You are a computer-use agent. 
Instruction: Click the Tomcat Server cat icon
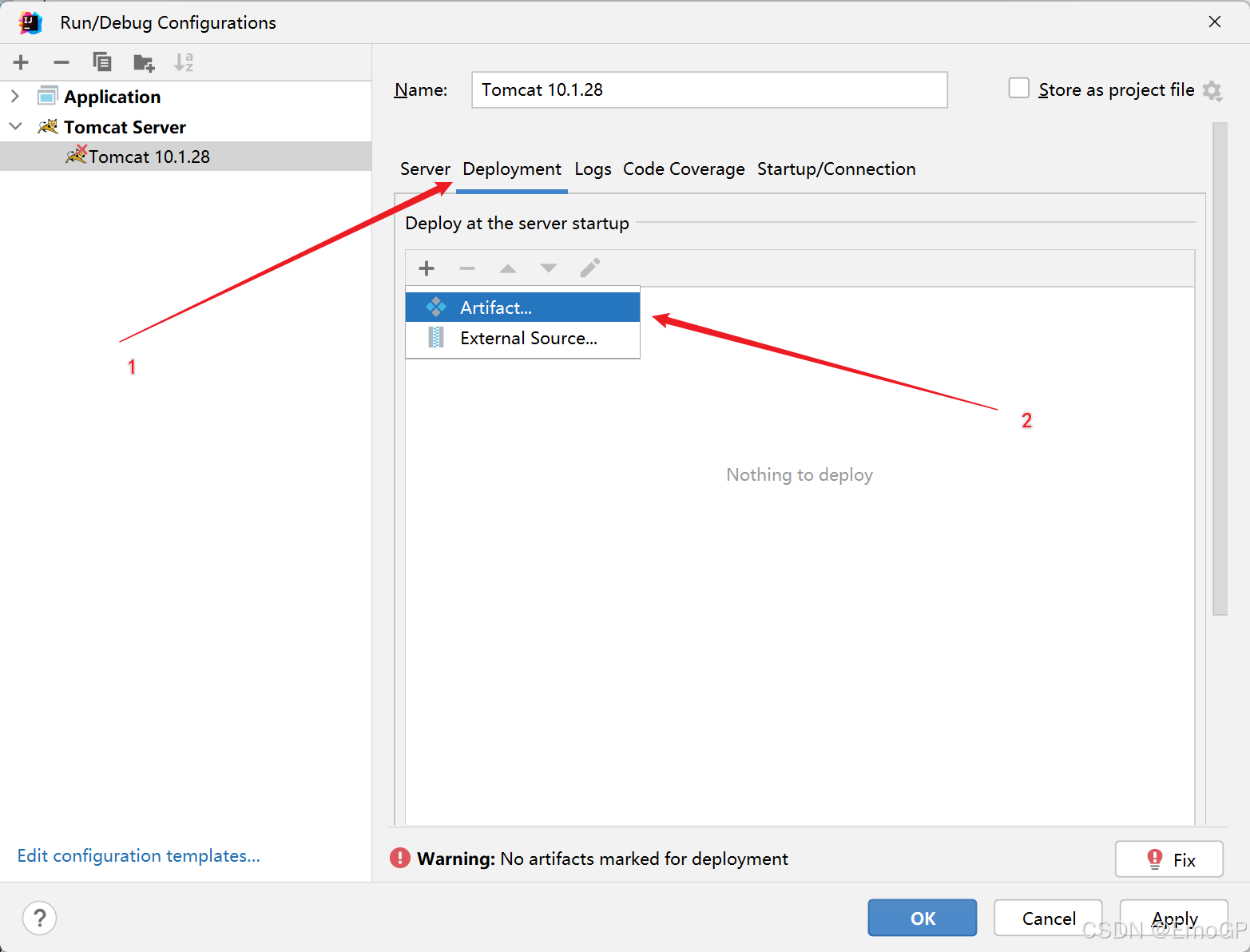(x=48, y=126)
